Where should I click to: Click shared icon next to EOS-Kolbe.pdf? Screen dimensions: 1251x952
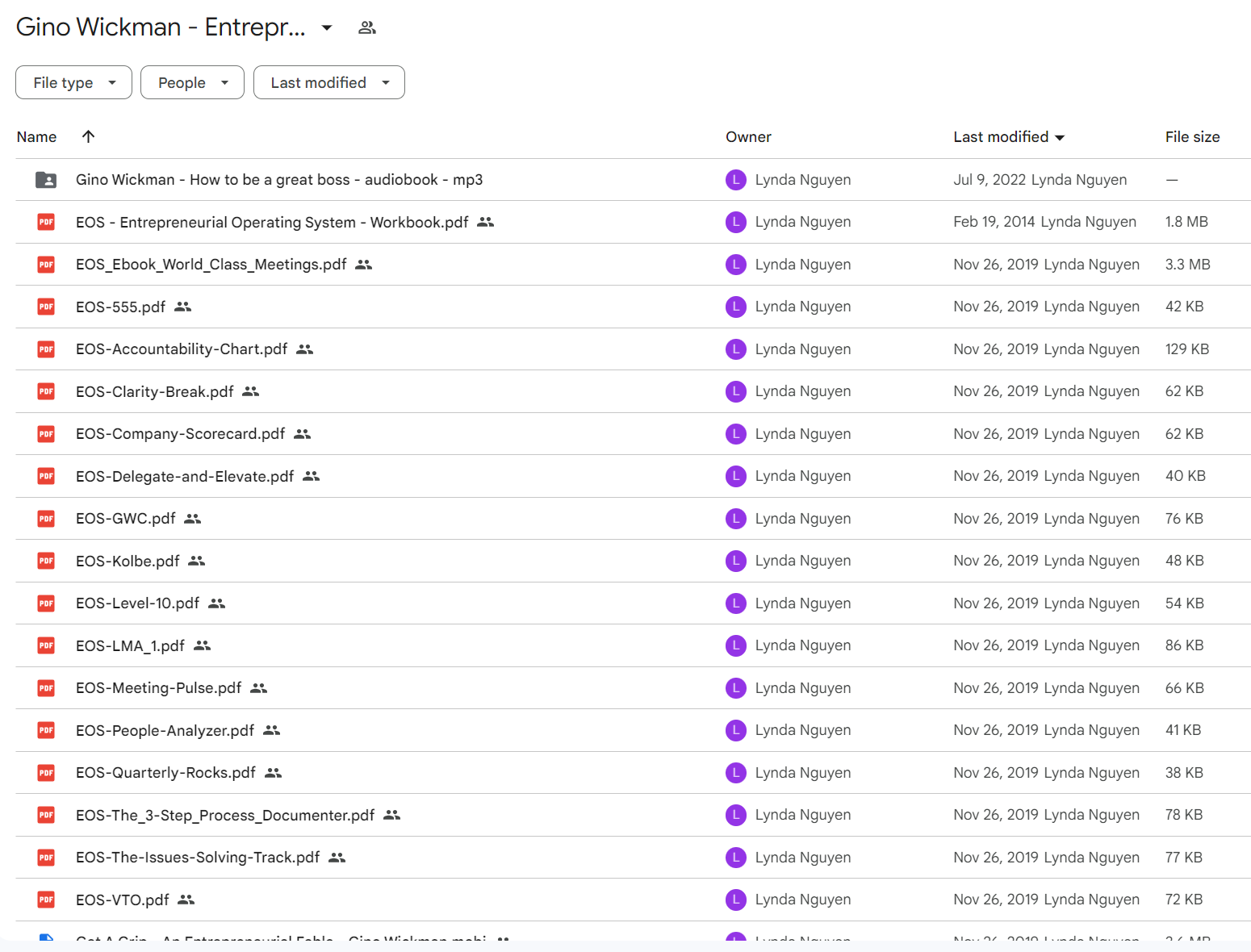197,561
